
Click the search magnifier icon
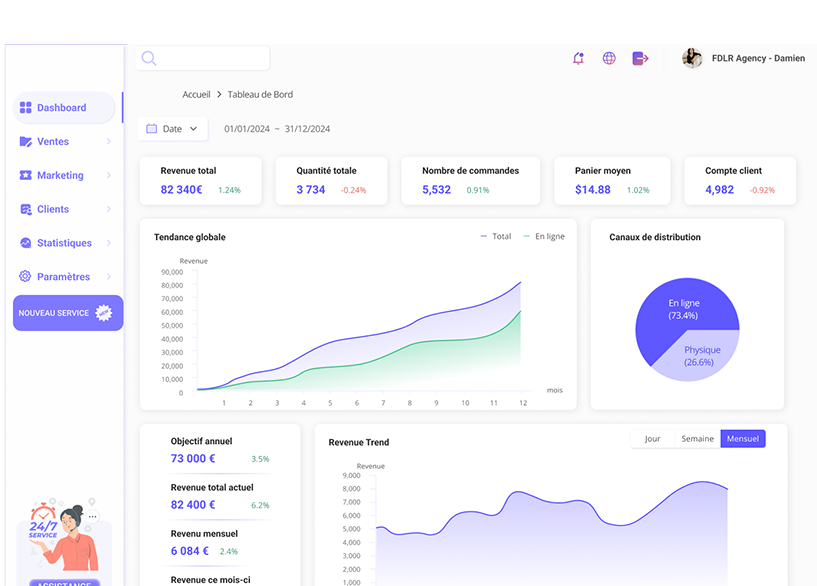(148, 58)
